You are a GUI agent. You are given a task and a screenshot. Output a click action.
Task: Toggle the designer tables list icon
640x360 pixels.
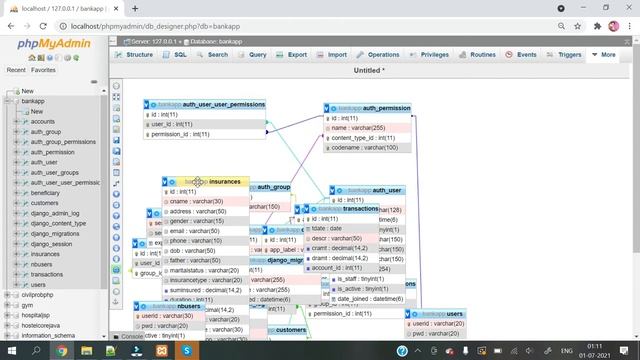coord(116,86)
